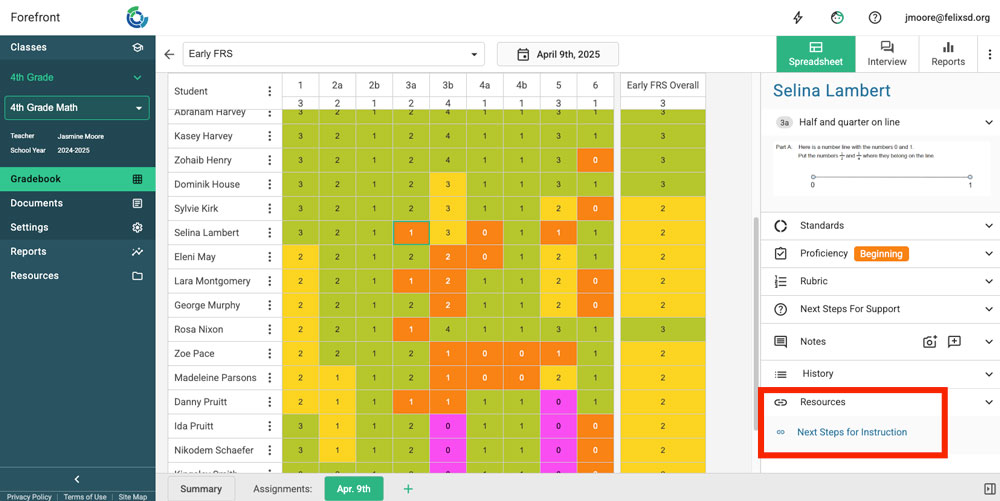Click the lightning bolt icon in header

pos(798,18)
